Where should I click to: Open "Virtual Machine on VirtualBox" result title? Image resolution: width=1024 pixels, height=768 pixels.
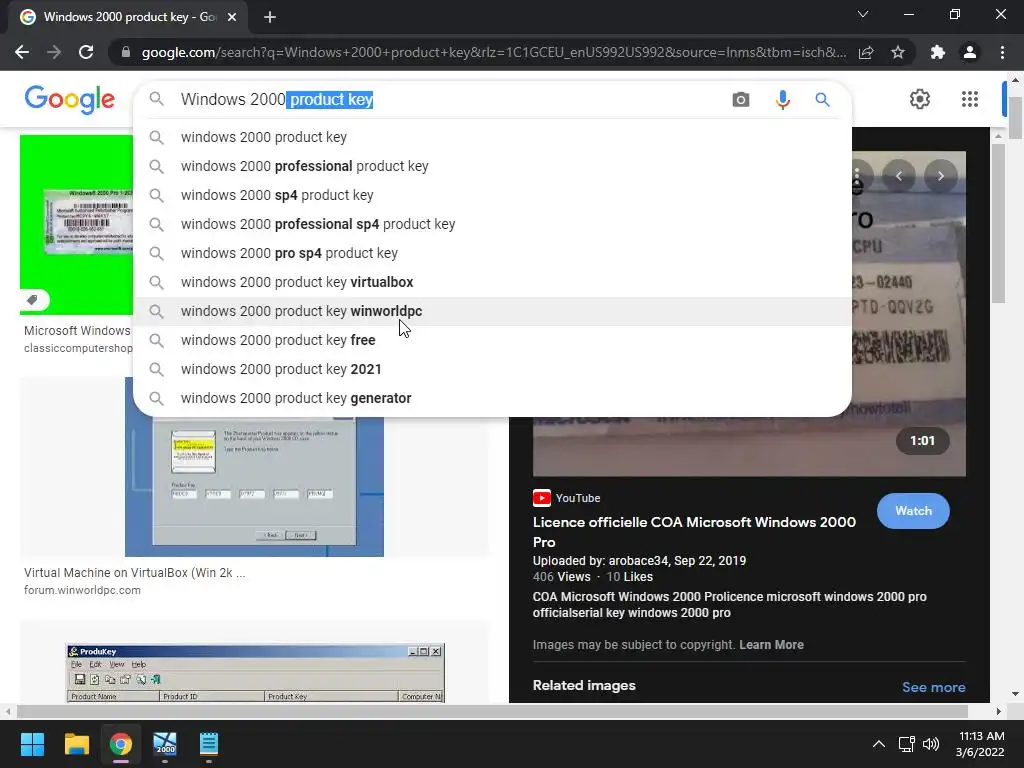[x=135, y=573]
